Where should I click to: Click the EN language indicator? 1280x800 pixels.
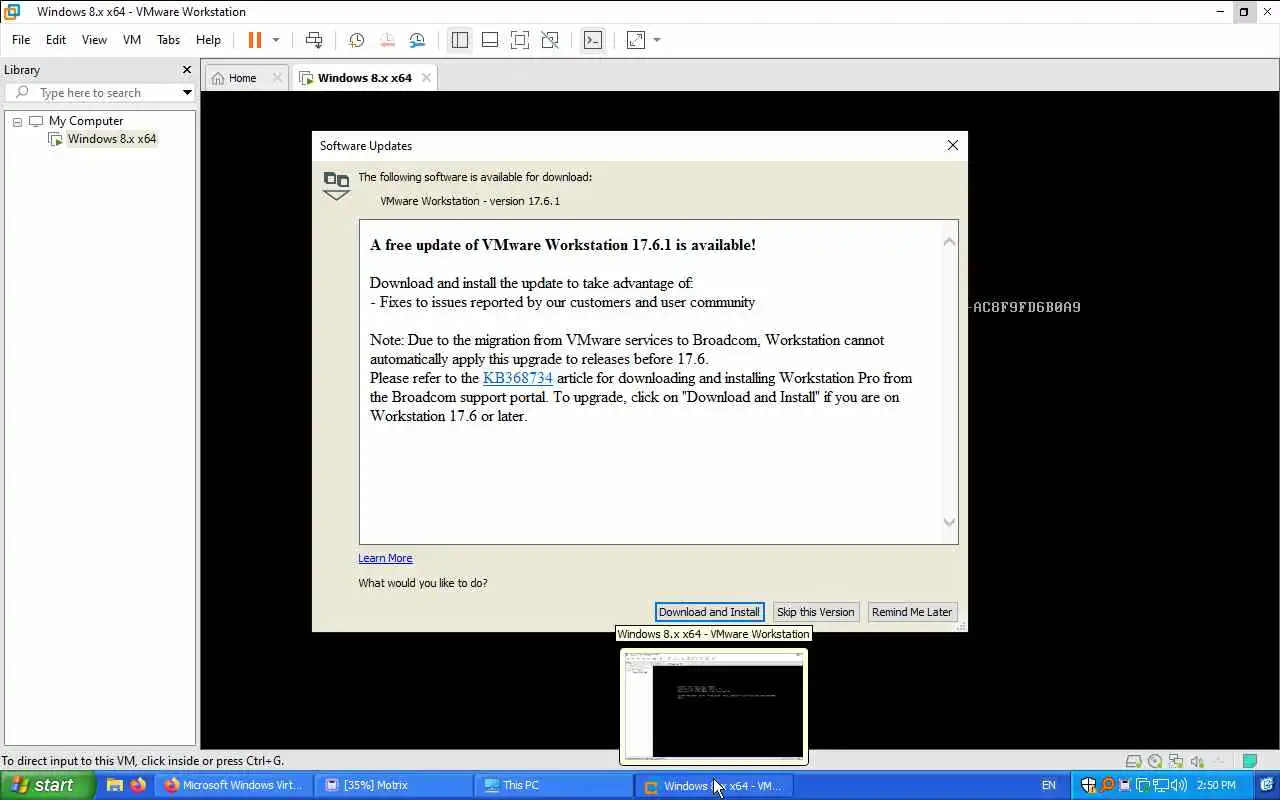pos(1048,785)
